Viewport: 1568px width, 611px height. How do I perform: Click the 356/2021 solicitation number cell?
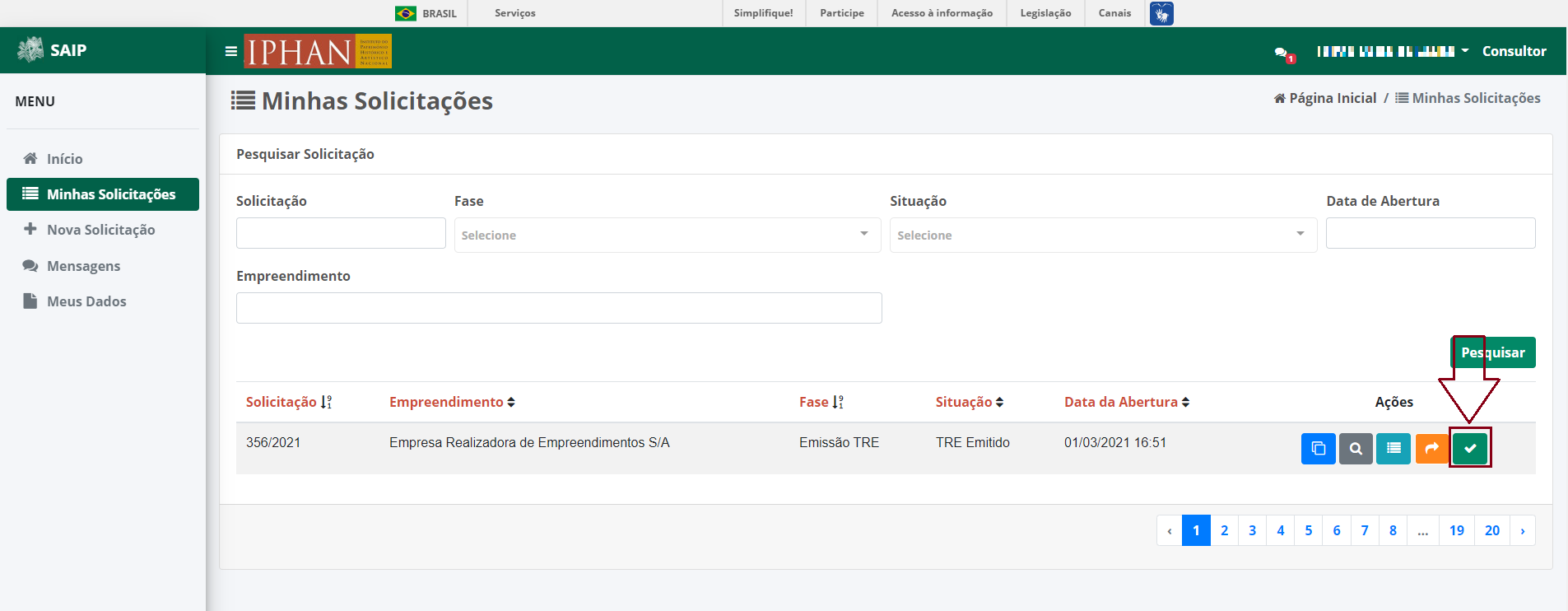[x=273, y=442]
